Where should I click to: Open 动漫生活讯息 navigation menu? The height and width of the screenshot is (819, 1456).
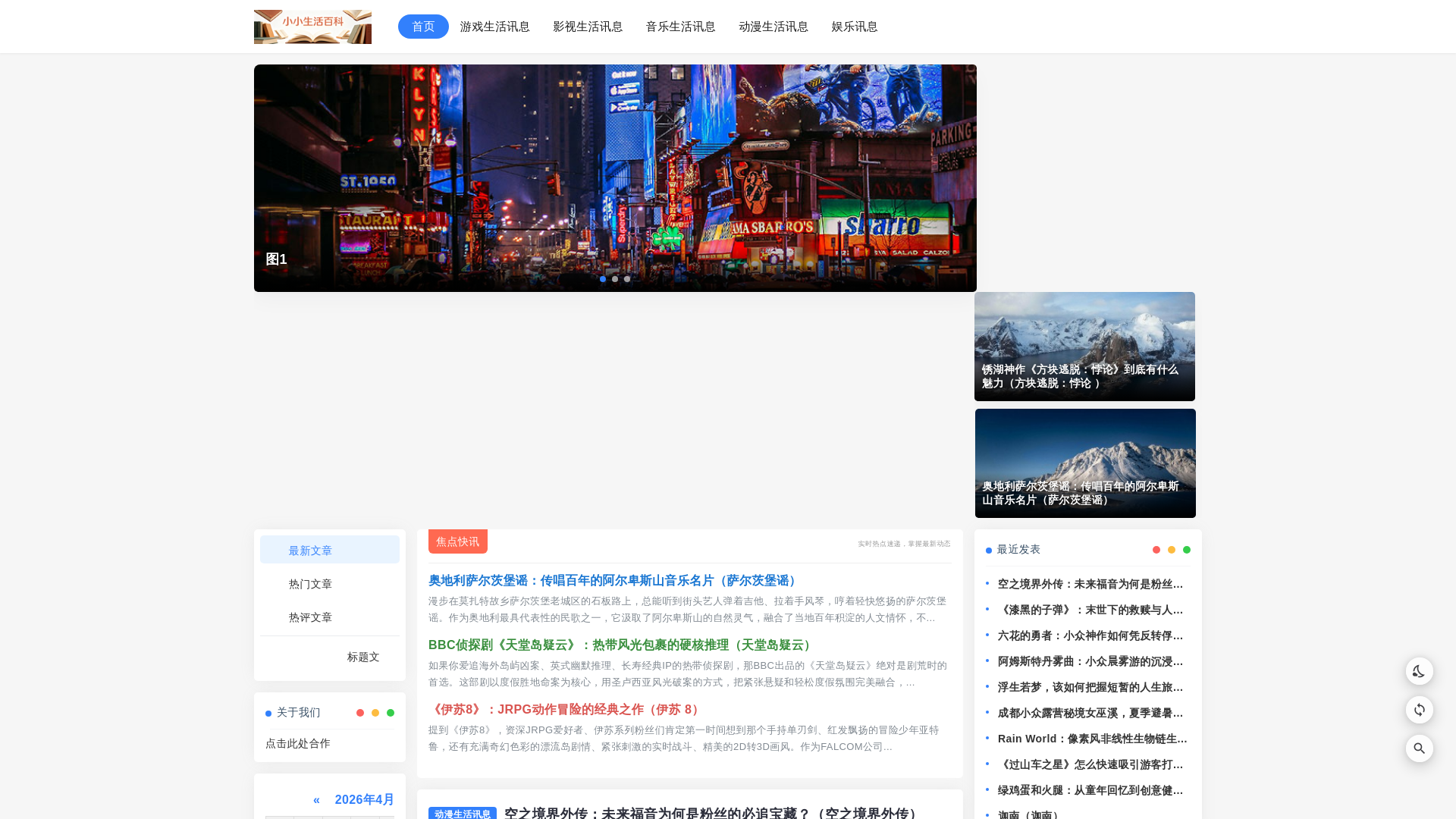(773, 27)
